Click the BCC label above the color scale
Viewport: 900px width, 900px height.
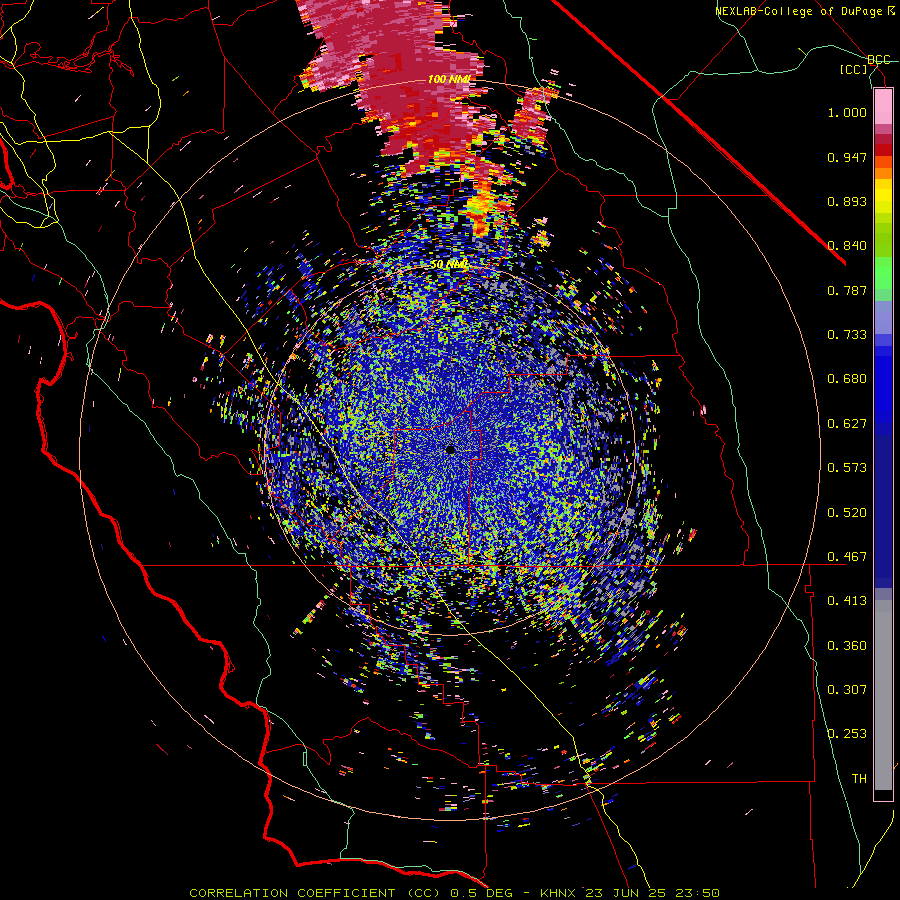click(x=879, y=60)
